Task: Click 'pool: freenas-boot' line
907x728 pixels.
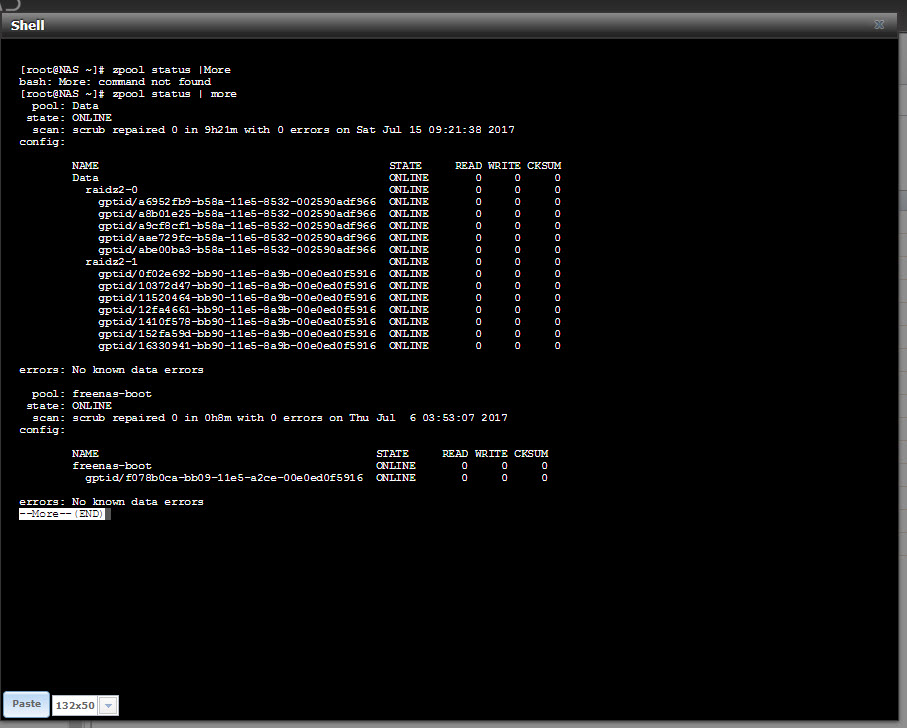Action: coord(91,394)
